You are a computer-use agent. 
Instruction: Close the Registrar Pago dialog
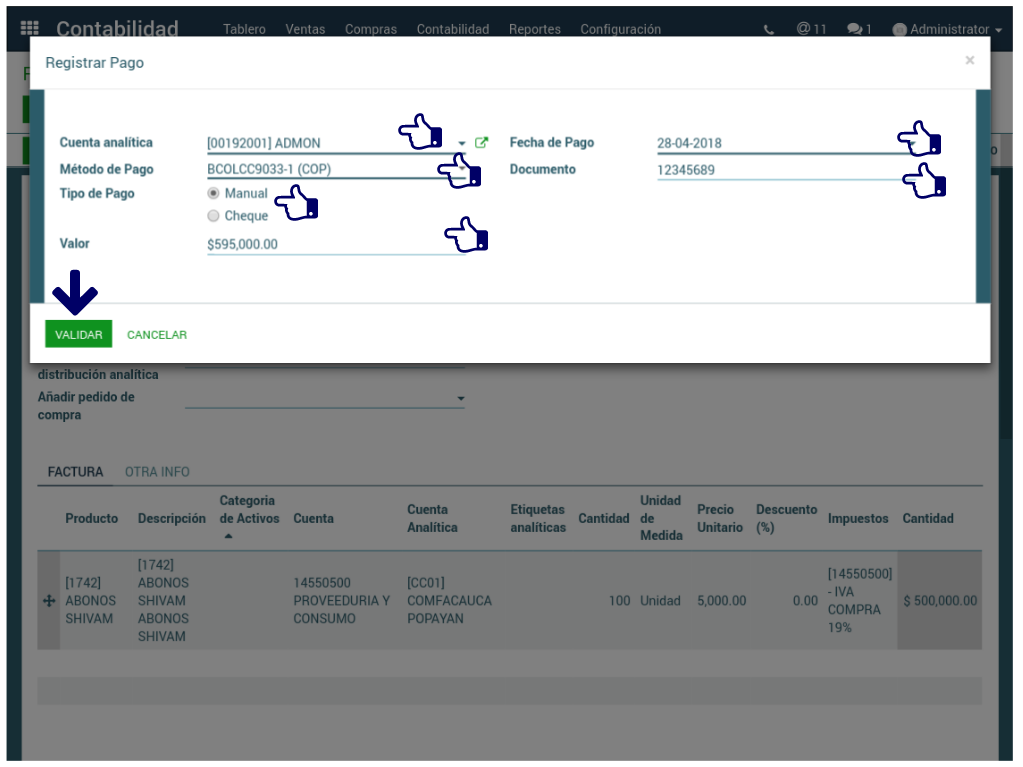point(969,61)
